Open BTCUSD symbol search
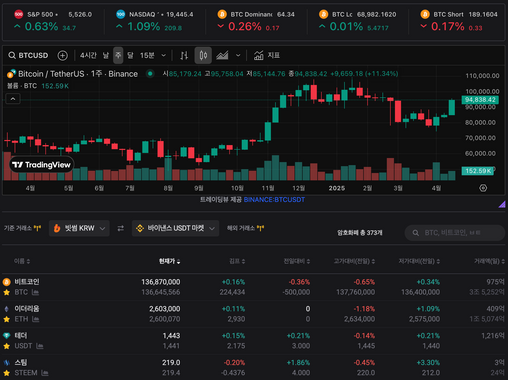This screenshot has width=508, height=380. (x=28, y=55)
